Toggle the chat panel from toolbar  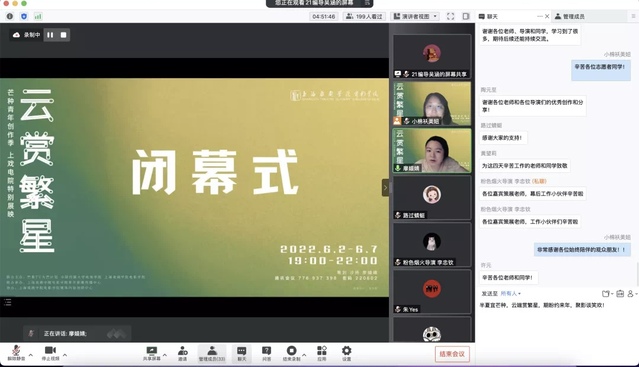[x=242, y=353]
